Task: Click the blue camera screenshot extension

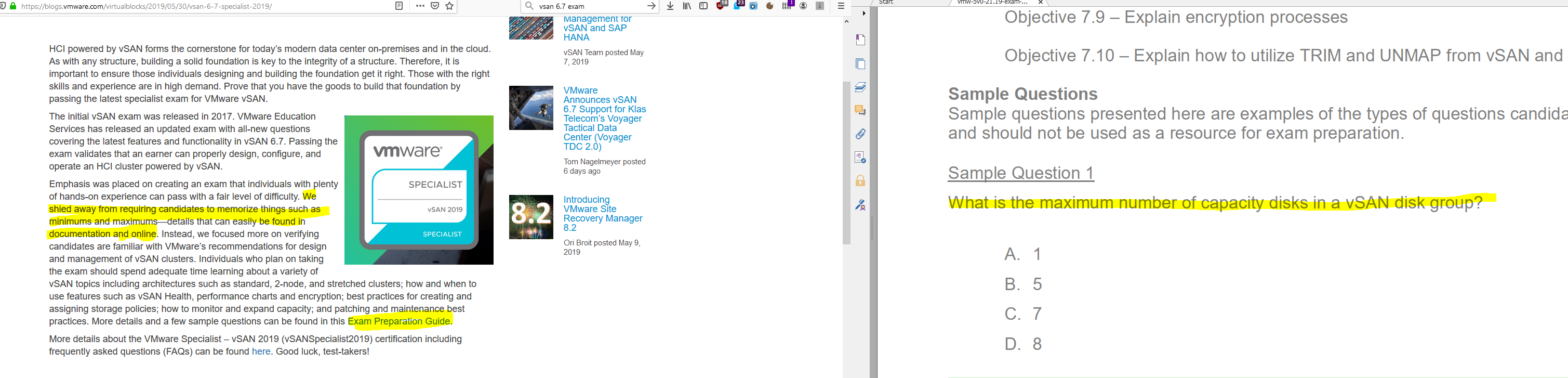Action: [x=753, y=6]
